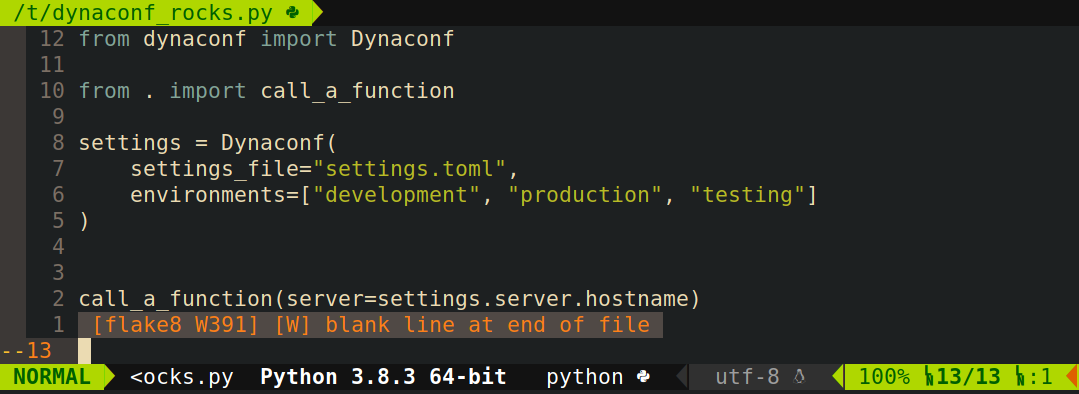The height and width of the screenshot is (394, 1079).
Task: Click server=settings.server.hostname argument
Action: point(488,299)
